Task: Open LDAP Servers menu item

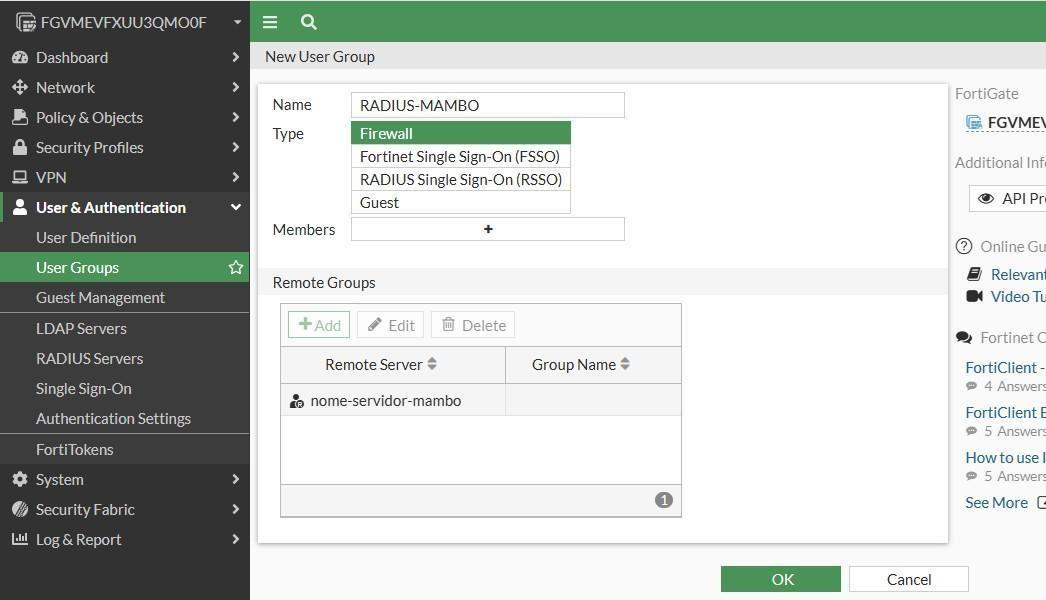Action: [125, 328]
